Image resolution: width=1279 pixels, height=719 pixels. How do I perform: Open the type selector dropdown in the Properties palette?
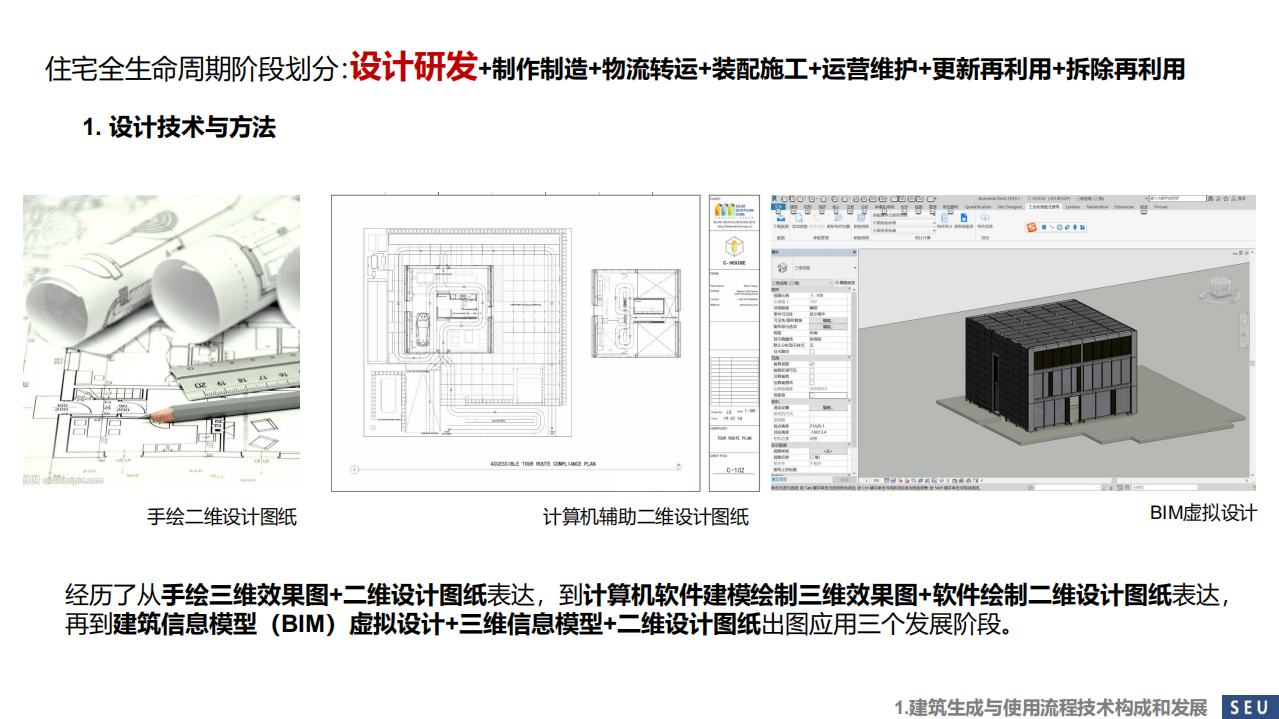[x=831, y=281]
